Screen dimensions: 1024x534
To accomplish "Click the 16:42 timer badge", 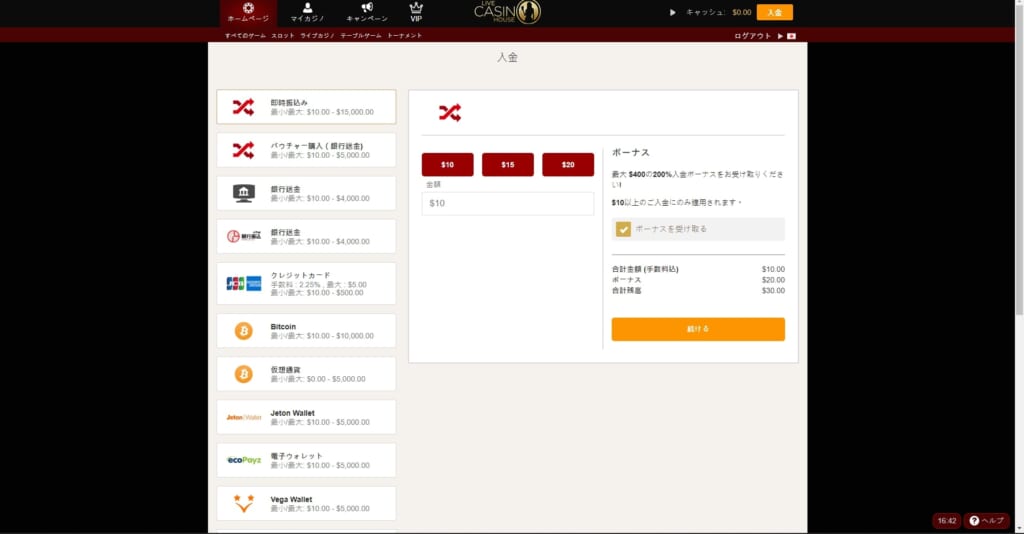I will (946, 521).
